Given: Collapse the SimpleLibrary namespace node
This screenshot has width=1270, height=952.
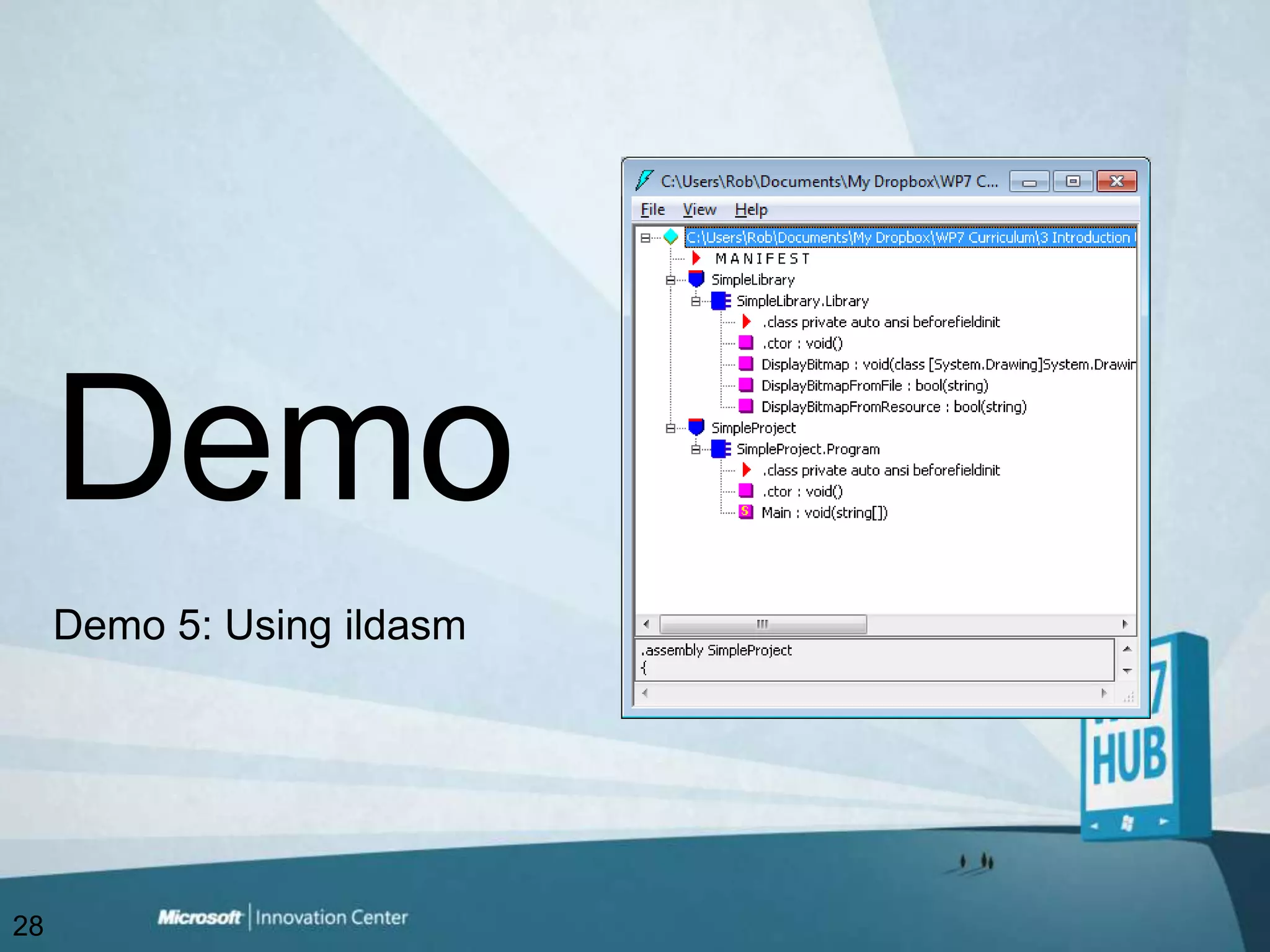Looking at the screenshot, I should (x=670, y=280).
